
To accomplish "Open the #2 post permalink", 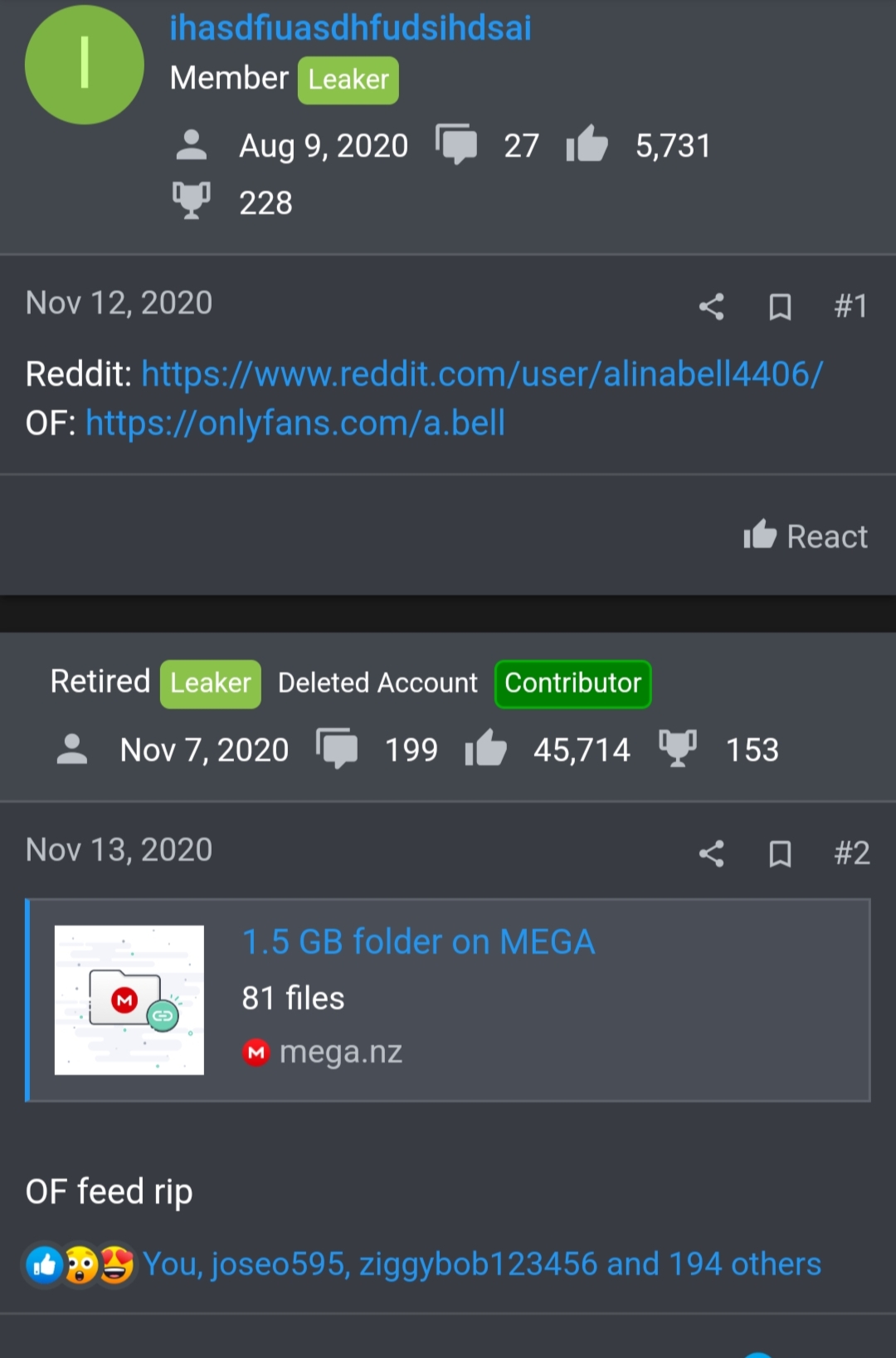I will 851,853.
